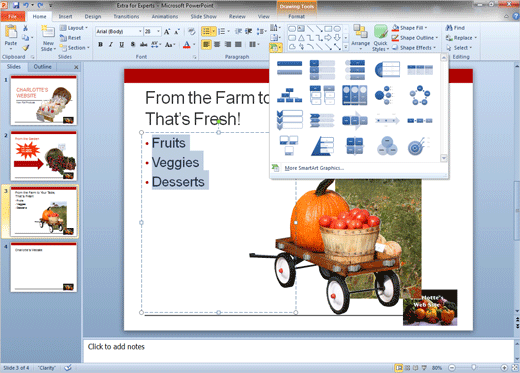Pick the Basic Target SmartArt graphic
Viewport: 520px width, 373px height.
tap(419, 146)
